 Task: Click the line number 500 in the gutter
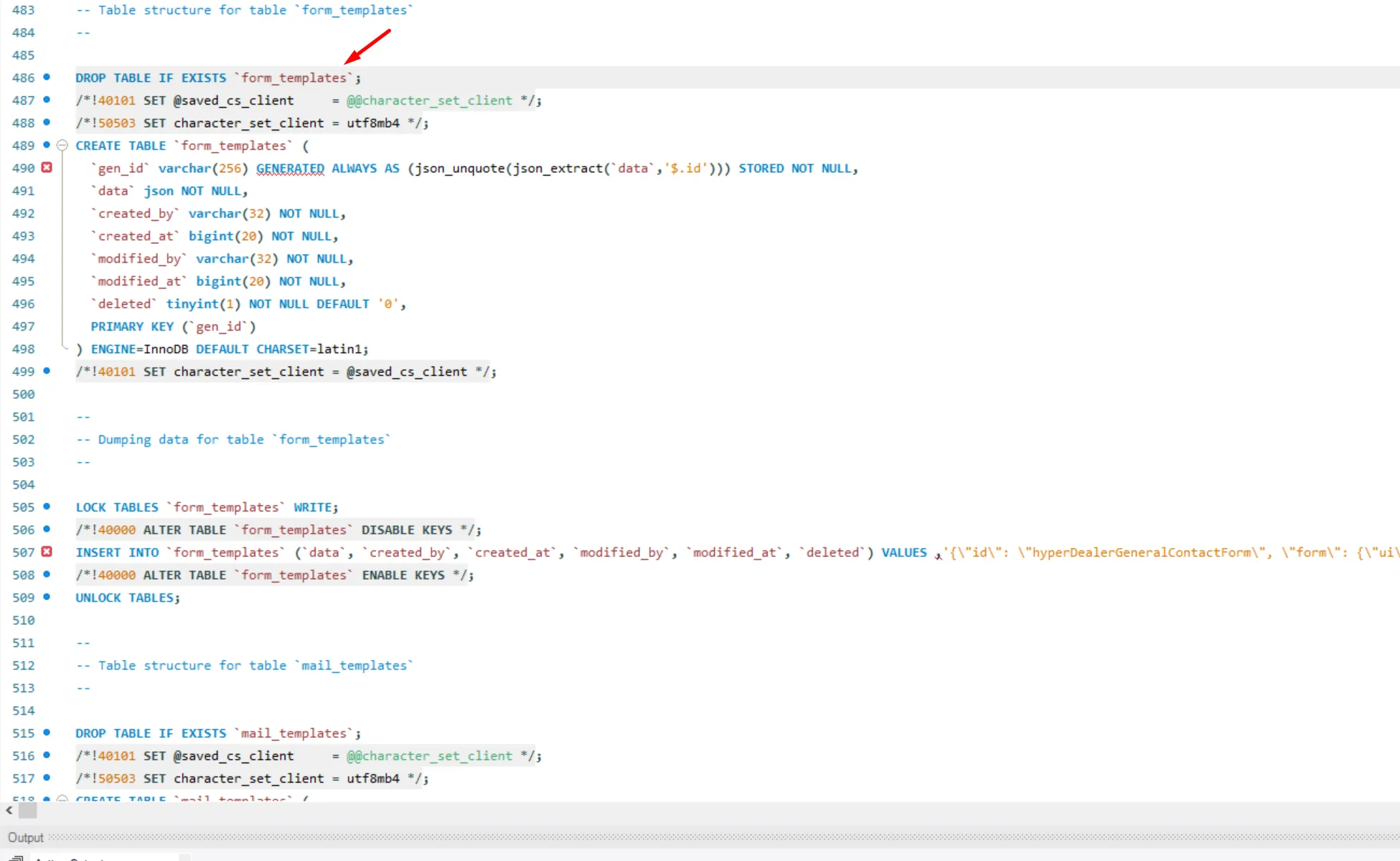(23, 394)
